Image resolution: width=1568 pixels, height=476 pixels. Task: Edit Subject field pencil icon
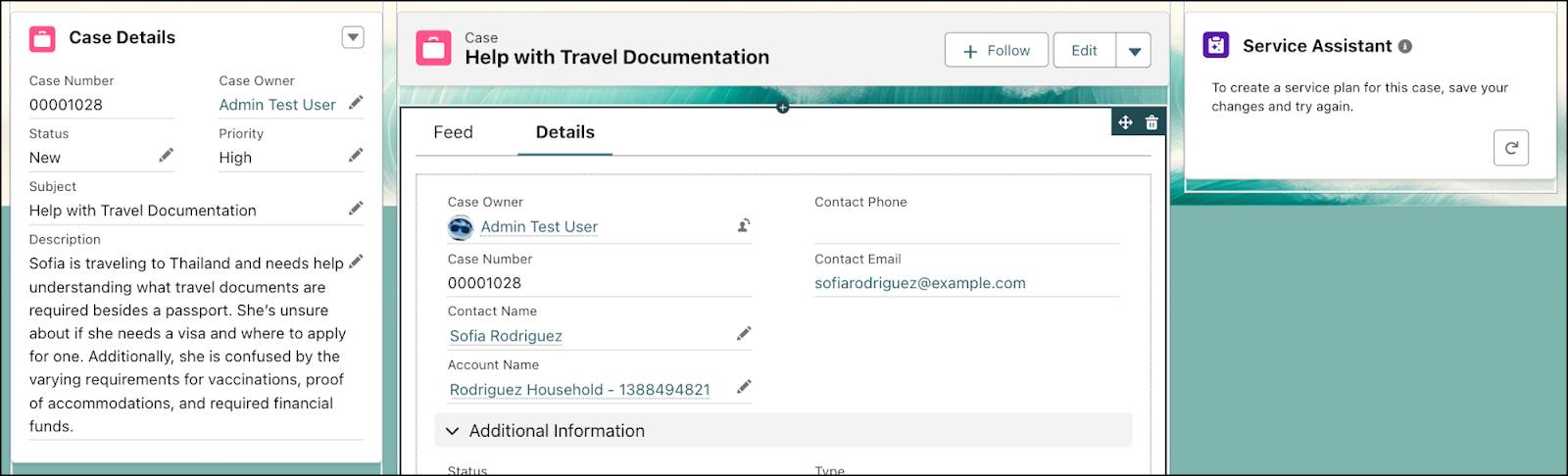pos(356,209)
